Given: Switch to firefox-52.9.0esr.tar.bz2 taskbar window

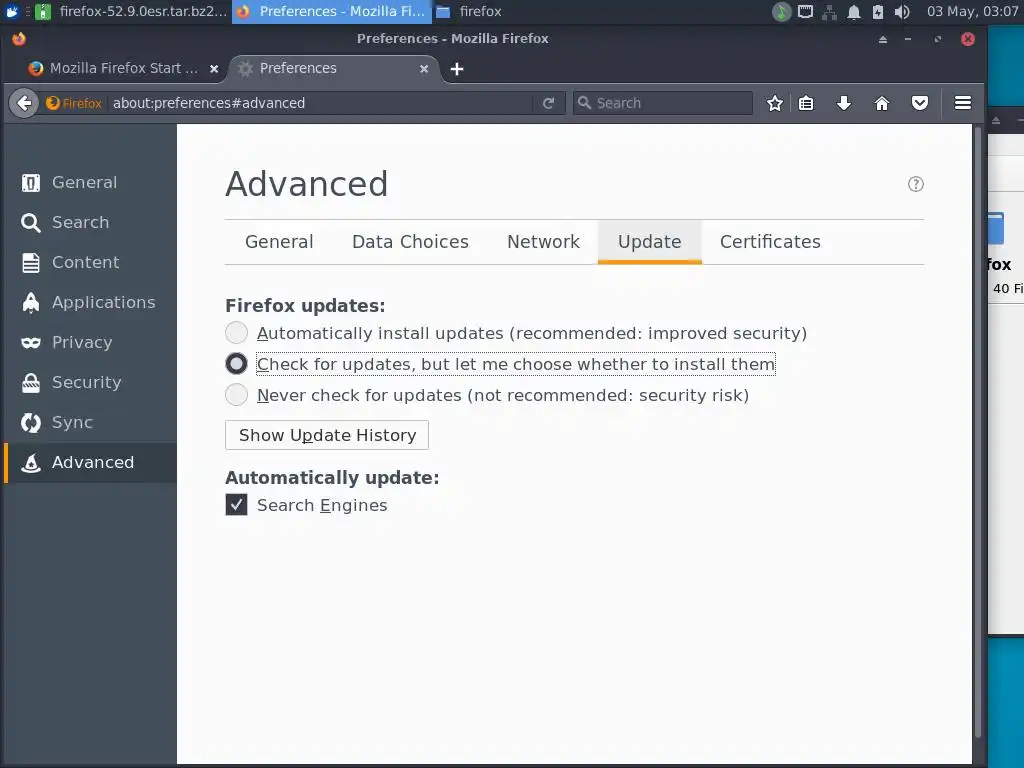Looking at the screenshot, I should (131, 12).
